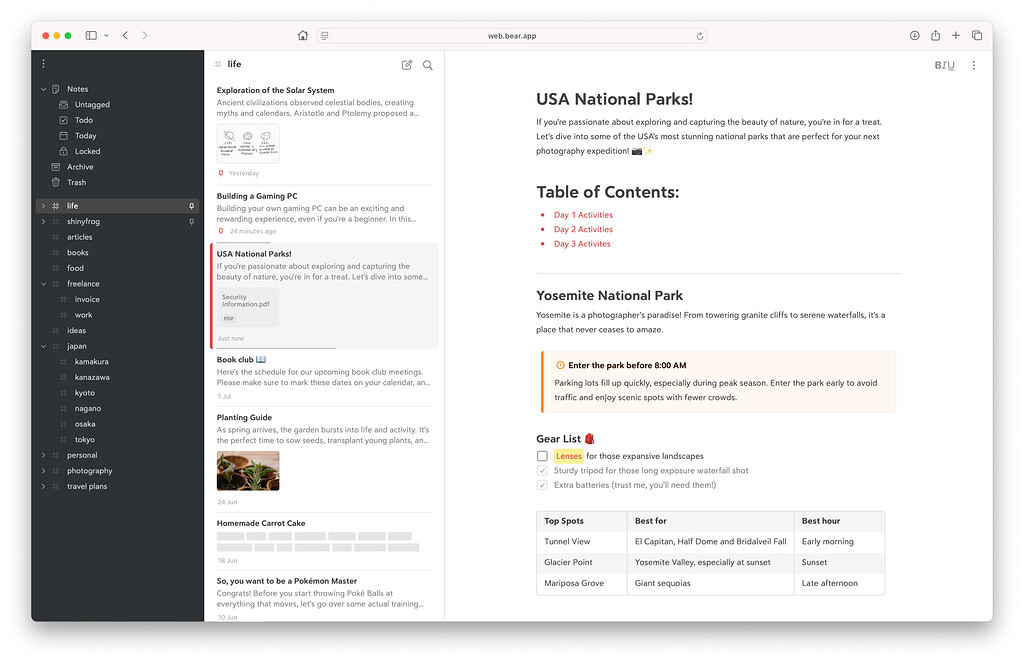Expand the photography tag

[x=44, y=470]
